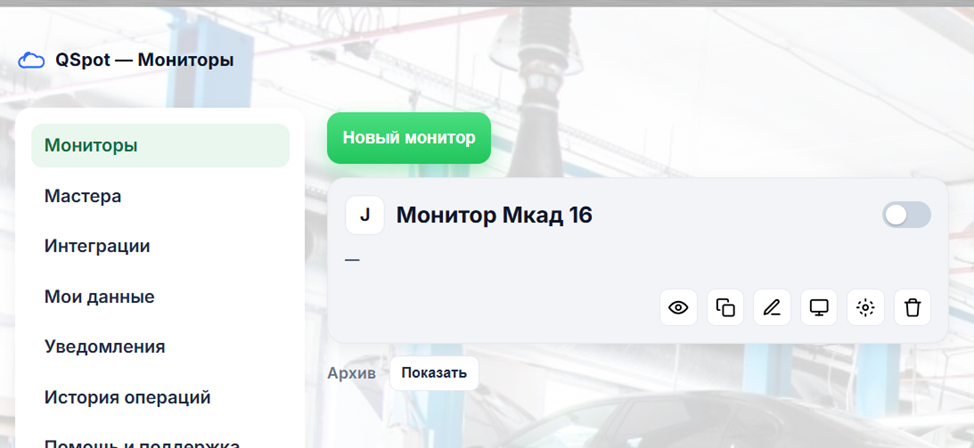
Task: Open the target settings icon for Монитор Мкад 16
Action: [x=865, y=307]
